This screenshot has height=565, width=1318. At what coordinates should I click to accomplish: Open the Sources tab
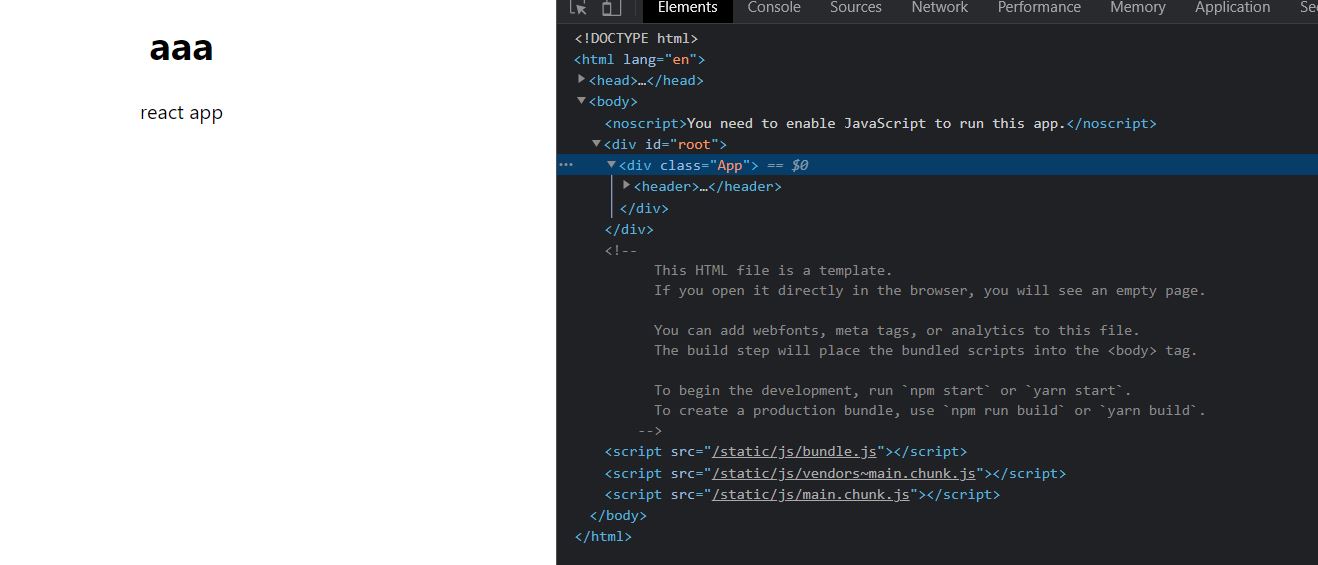[x=856, y=8]
